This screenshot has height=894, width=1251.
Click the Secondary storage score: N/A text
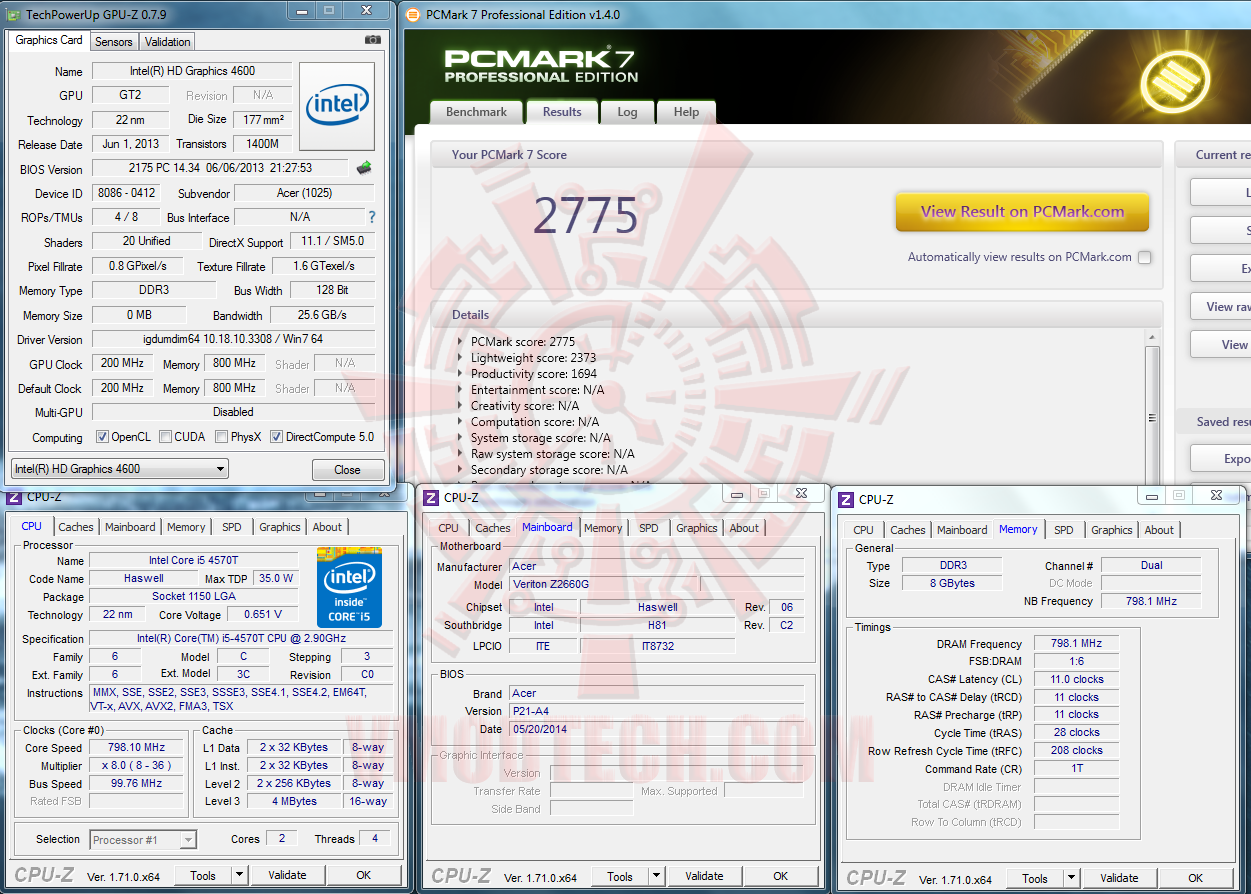pyautogui.click(x=550, y=470)
